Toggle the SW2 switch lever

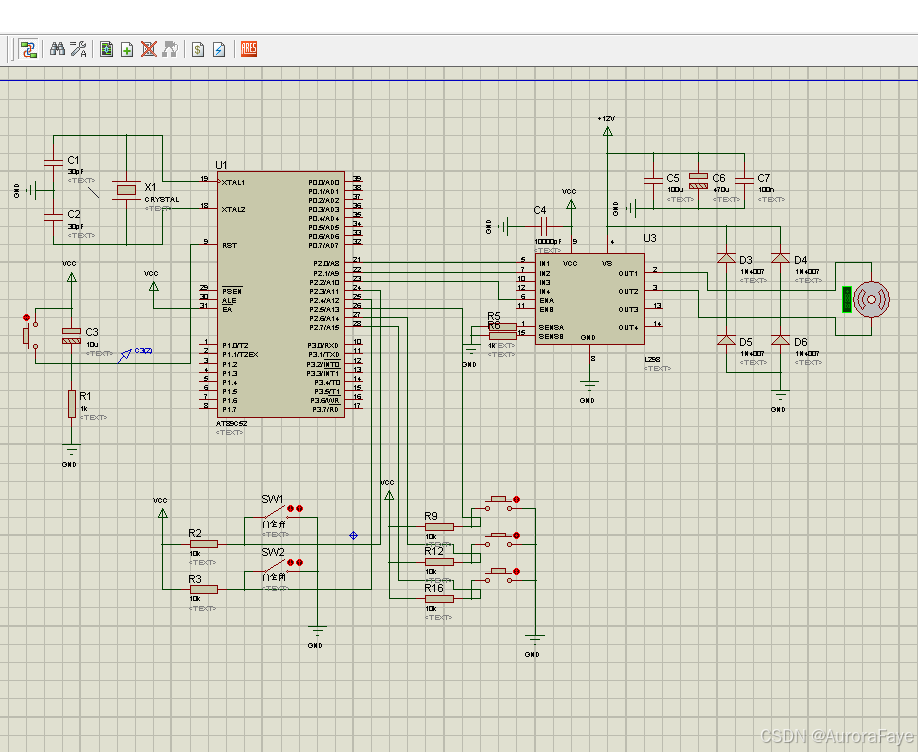pyautogui.click(x=273, y=566)
